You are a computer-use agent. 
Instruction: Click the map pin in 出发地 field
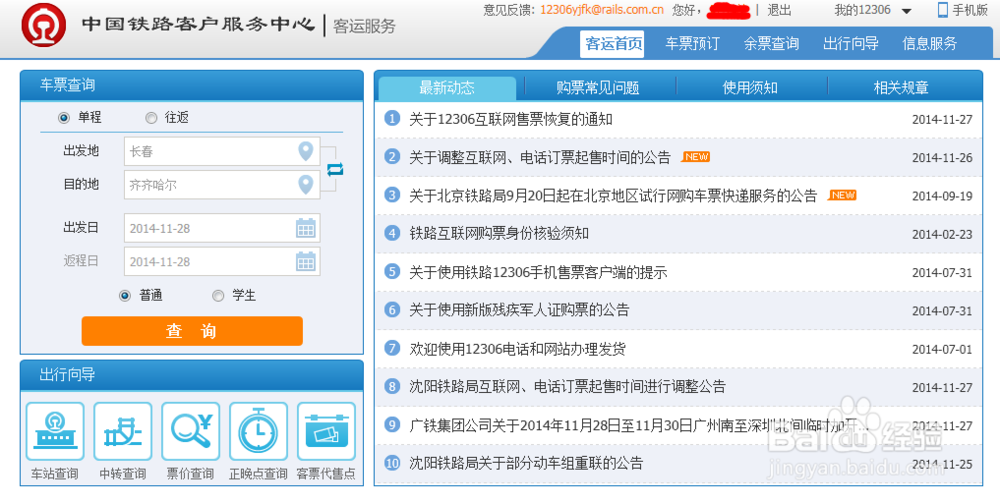[x=306, y=152]
